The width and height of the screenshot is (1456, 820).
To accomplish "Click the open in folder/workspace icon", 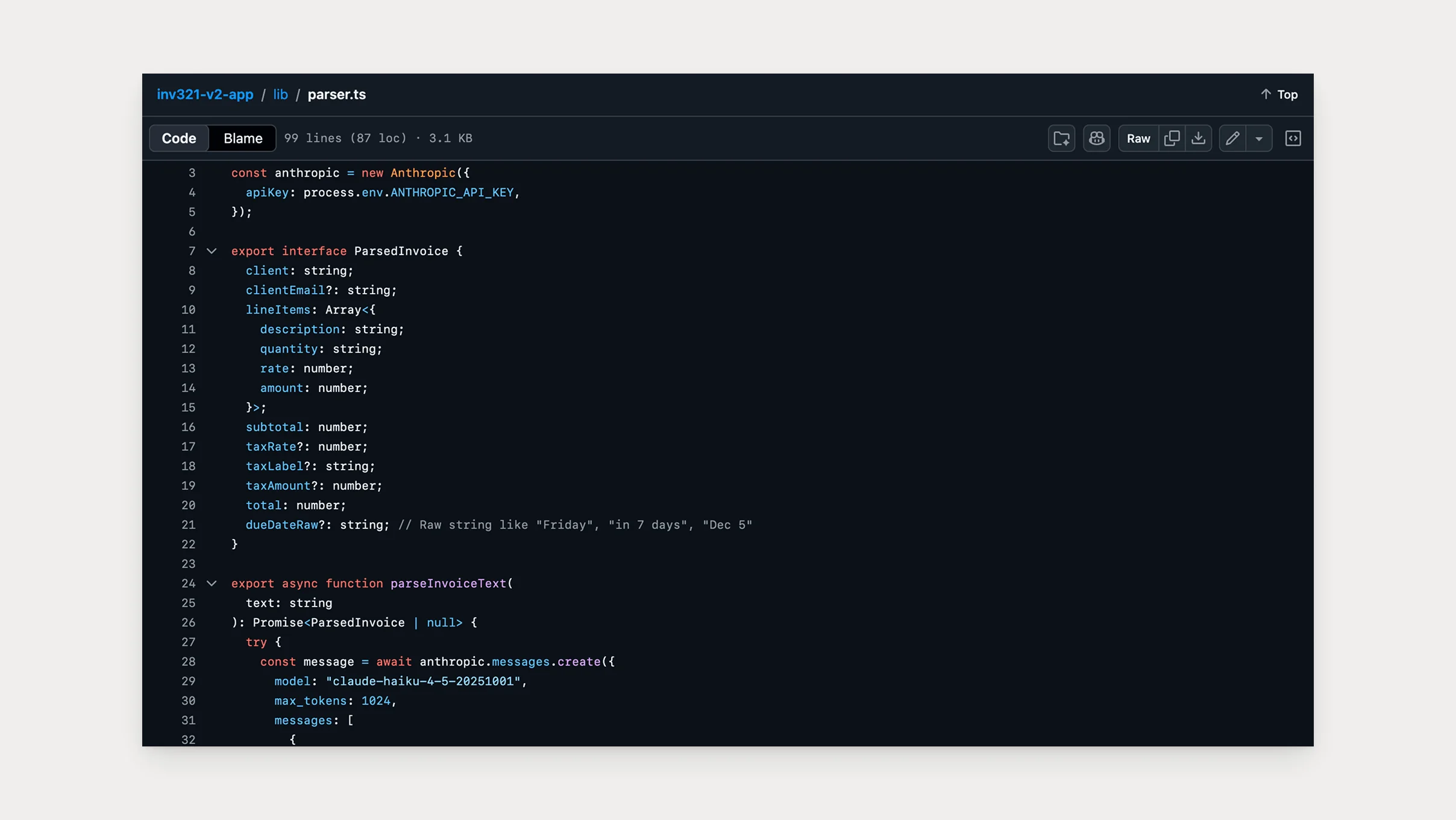I will [1062, 139].
